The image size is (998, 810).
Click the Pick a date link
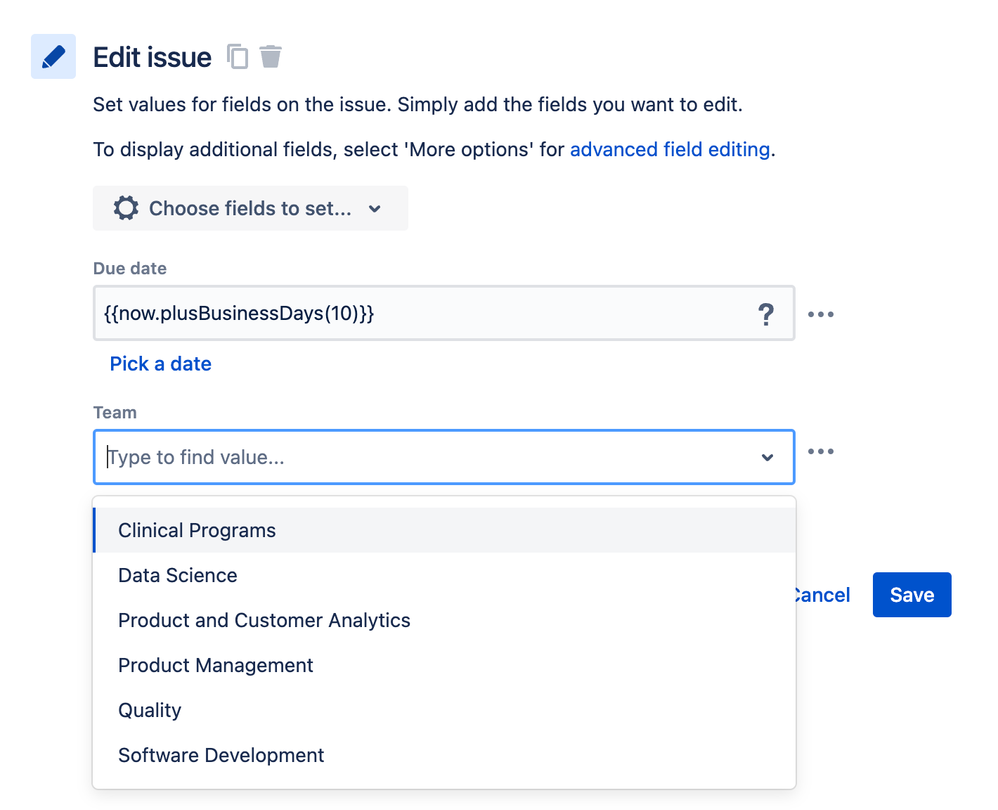(160, 364)
